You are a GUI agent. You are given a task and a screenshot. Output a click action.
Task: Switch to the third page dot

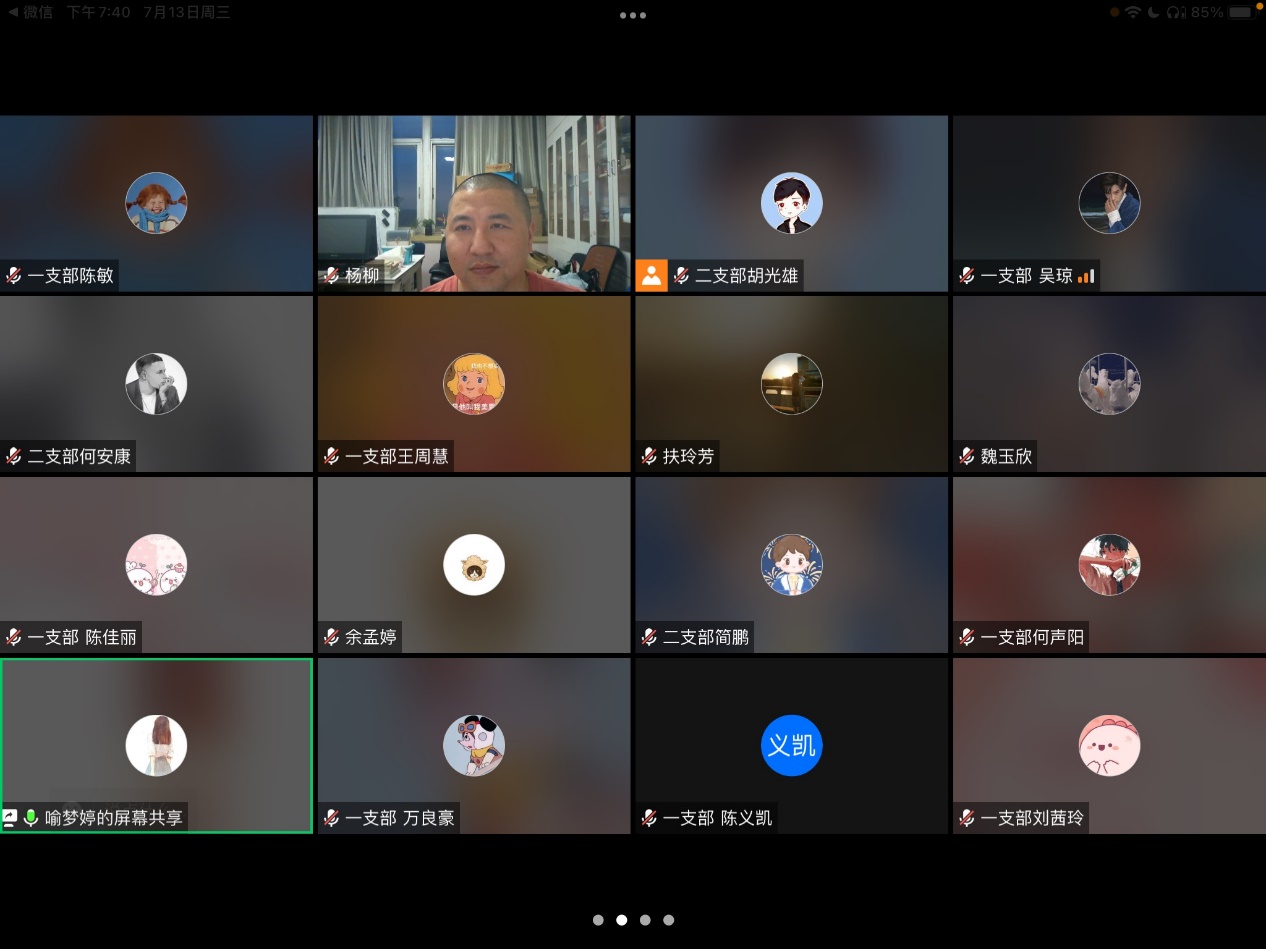pyautogui.click(x=645, y=920)
